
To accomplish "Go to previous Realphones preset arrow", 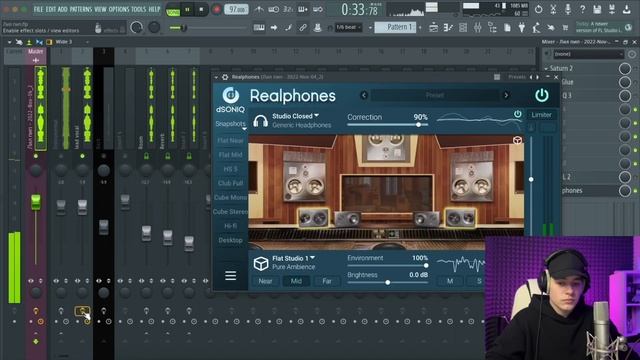I will coord(364,96).
